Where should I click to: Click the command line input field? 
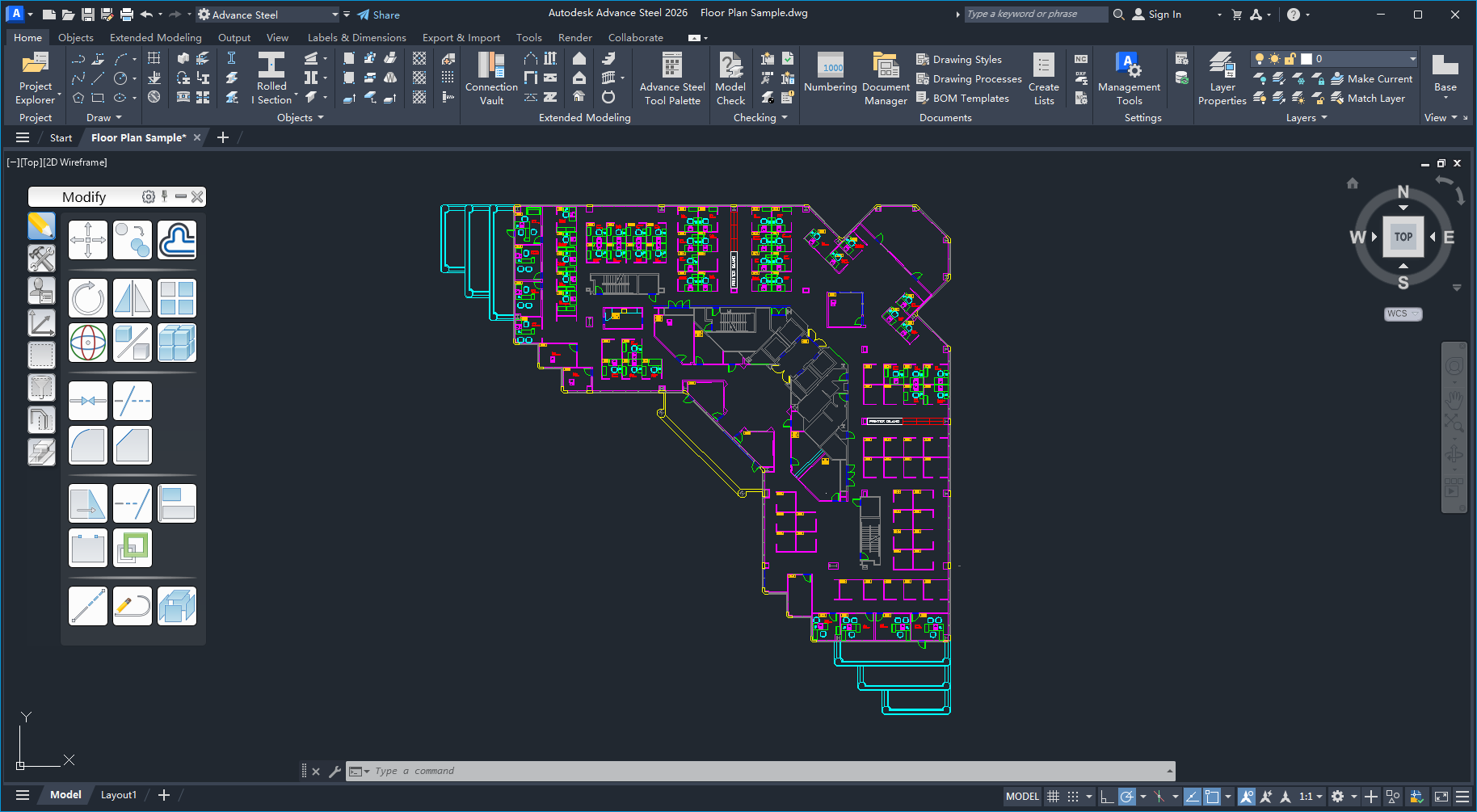pos(760,771)
